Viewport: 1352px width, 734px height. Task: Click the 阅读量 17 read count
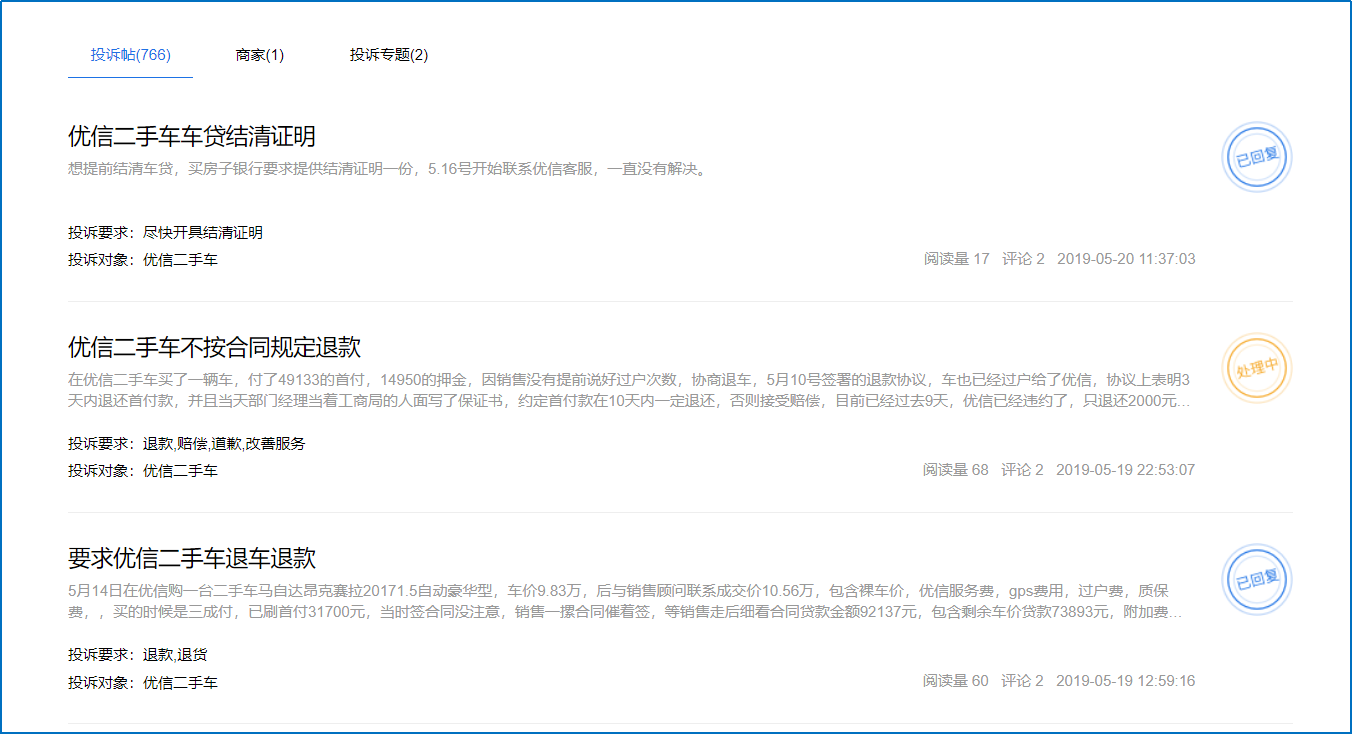[x=957, y=259]
